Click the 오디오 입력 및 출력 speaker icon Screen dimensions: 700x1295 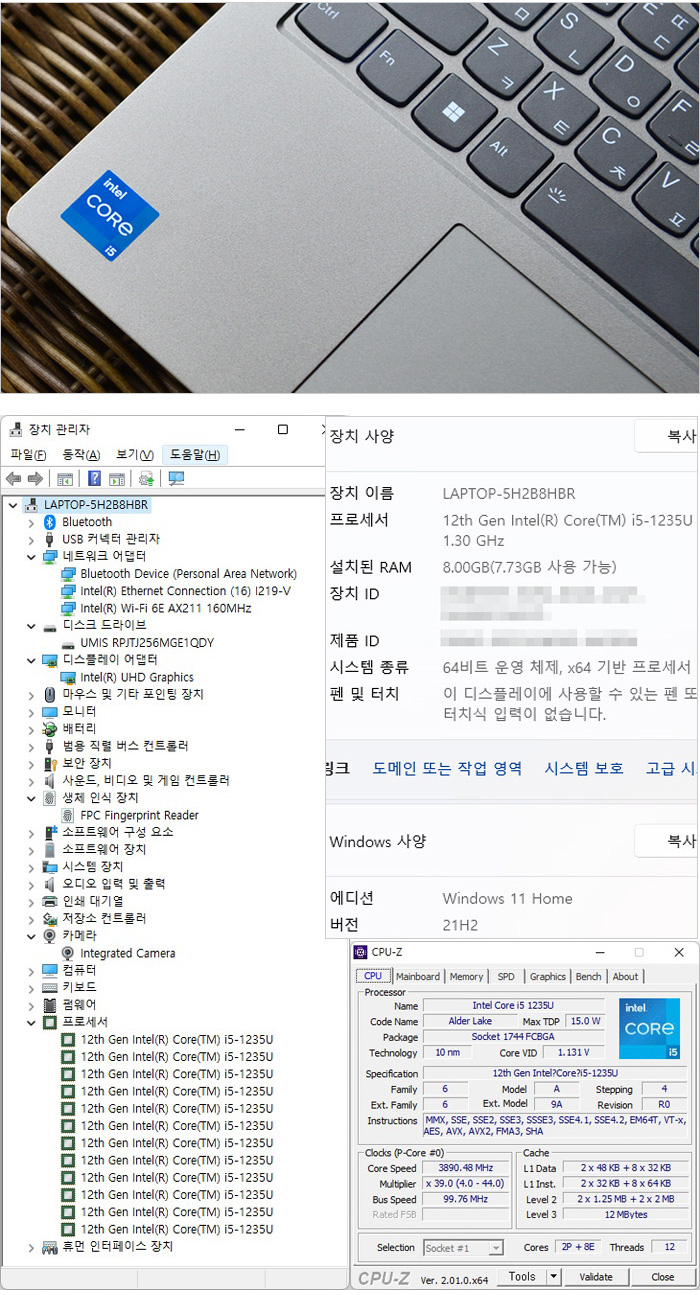[x=50, y=884]
